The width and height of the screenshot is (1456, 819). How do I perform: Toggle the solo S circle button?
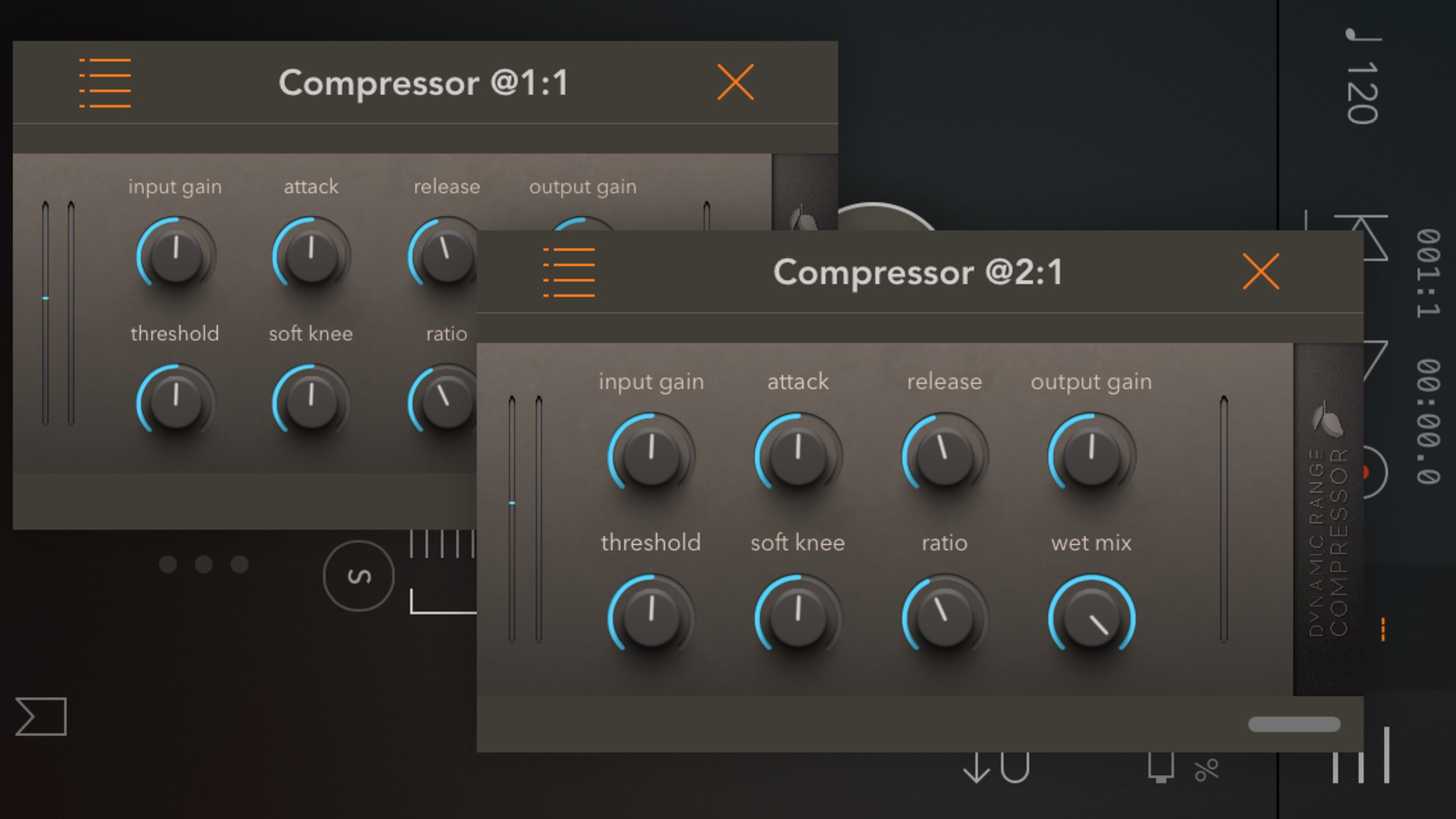point(359,576)
